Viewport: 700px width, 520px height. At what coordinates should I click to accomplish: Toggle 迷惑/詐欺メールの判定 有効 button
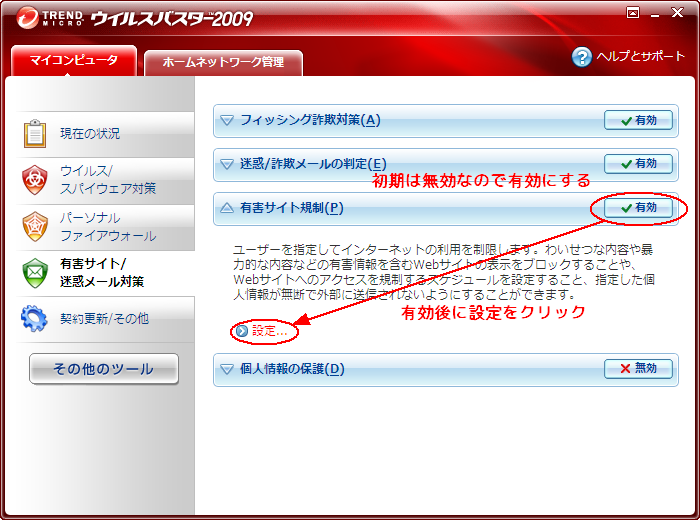[x=638, y=163]
